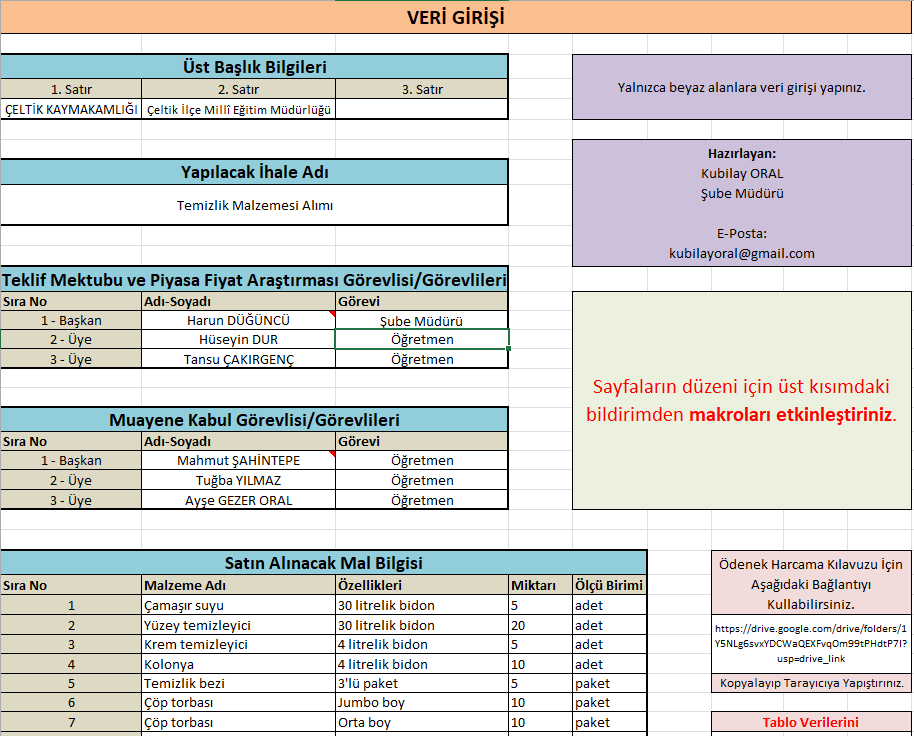The width and height of the screenshot is (914, 736).
Task: Select the Tuğba YILMAZ name cell
Action: (238, 480)
